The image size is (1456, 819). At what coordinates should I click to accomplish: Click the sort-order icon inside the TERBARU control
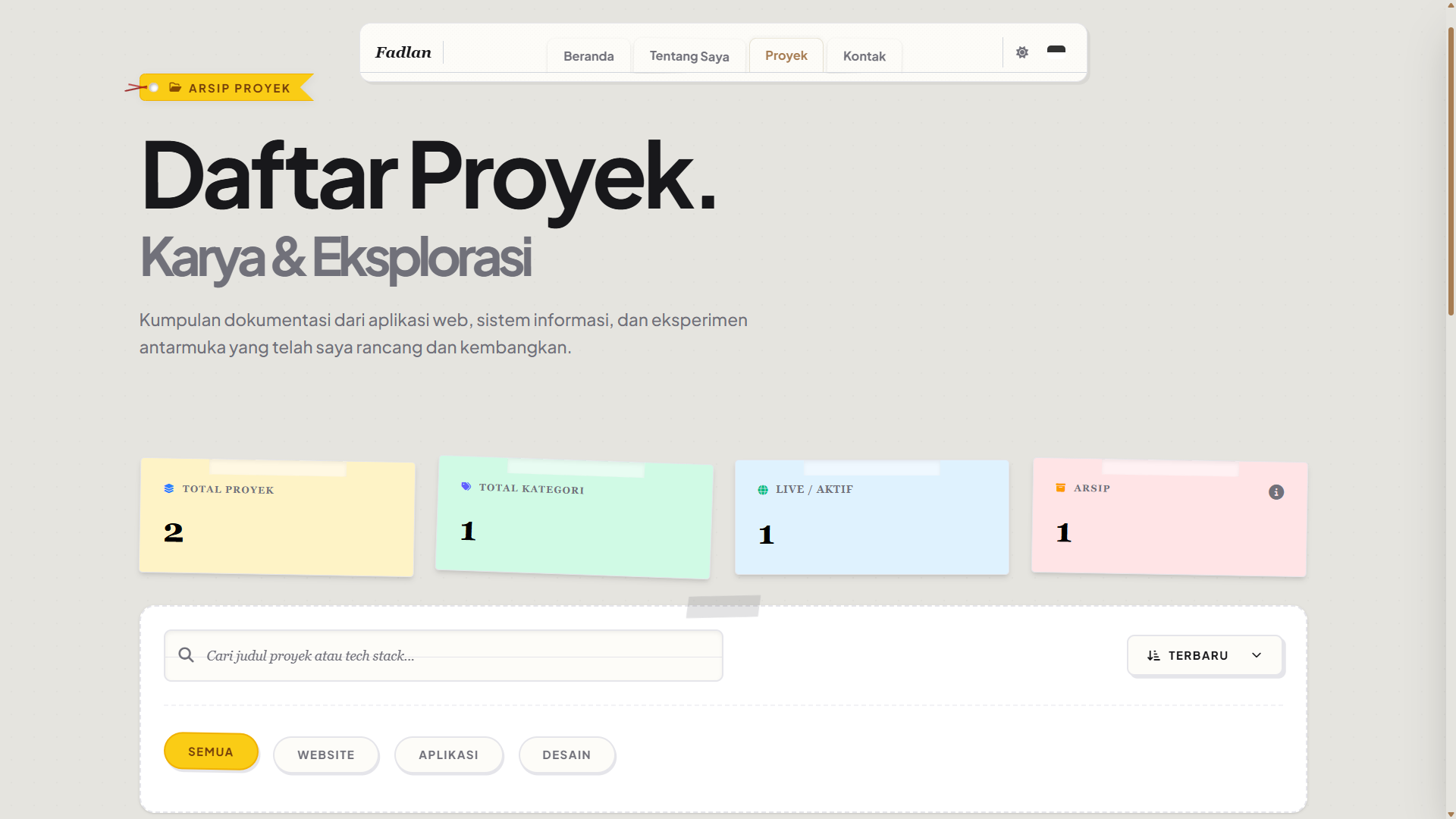pyautogui.click(x=1154, y=655)
